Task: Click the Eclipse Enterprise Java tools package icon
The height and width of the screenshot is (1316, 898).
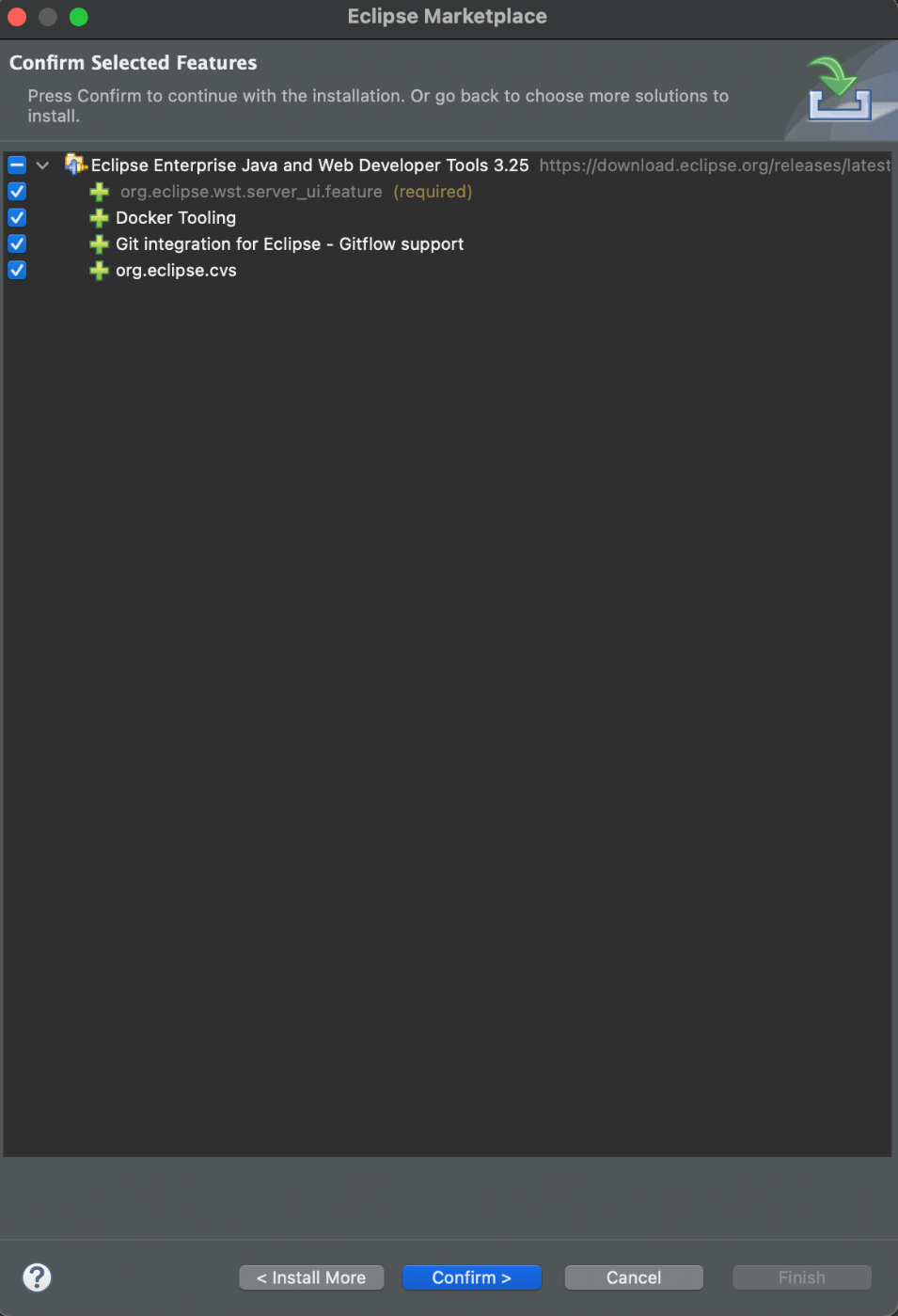Action: (75, 164)
